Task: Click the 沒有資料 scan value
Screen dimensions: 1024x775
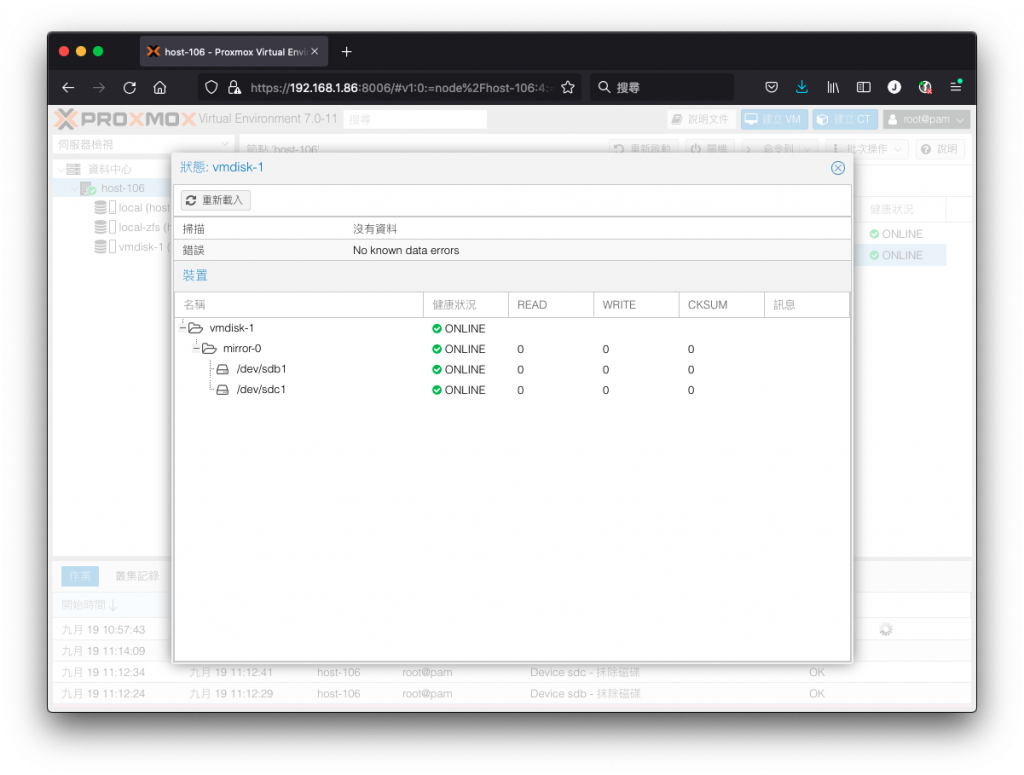Action: (x=375, y=229)
